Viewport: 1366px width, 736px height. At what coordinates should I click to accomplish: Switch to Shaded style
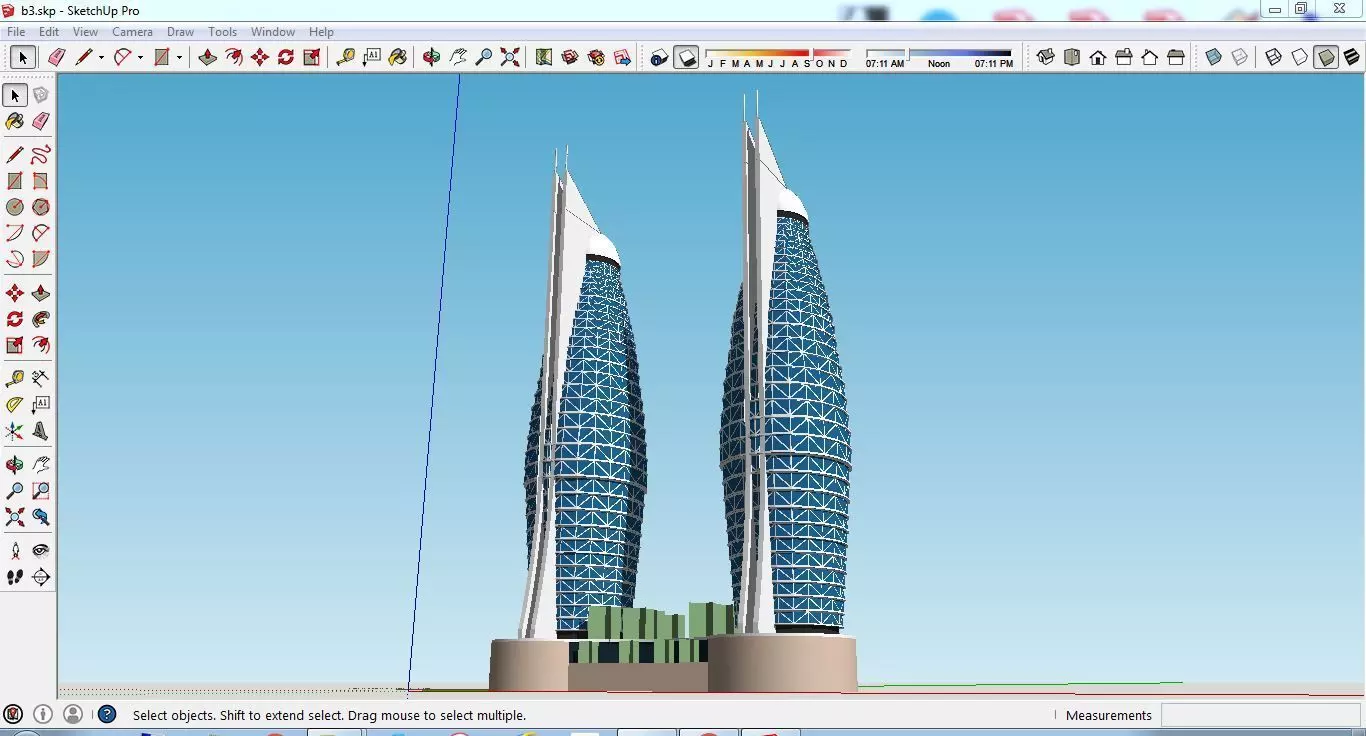point(1326,57)
